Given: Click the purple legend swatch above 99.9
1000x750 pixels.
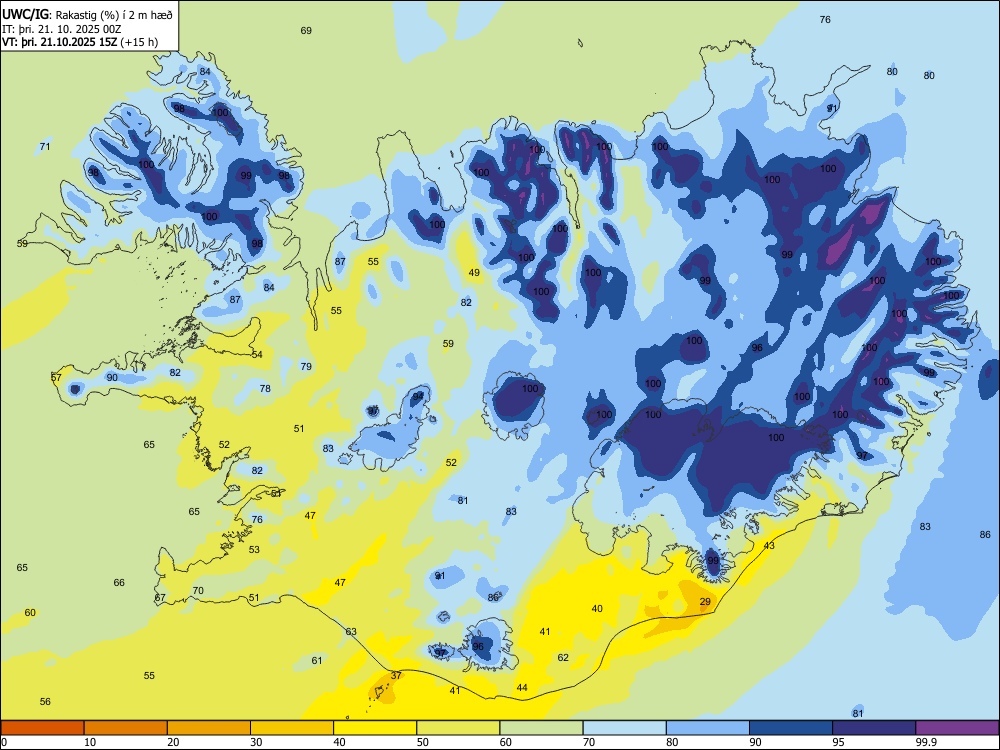Looking at the screenshot, I should click(x=957, y=728).
